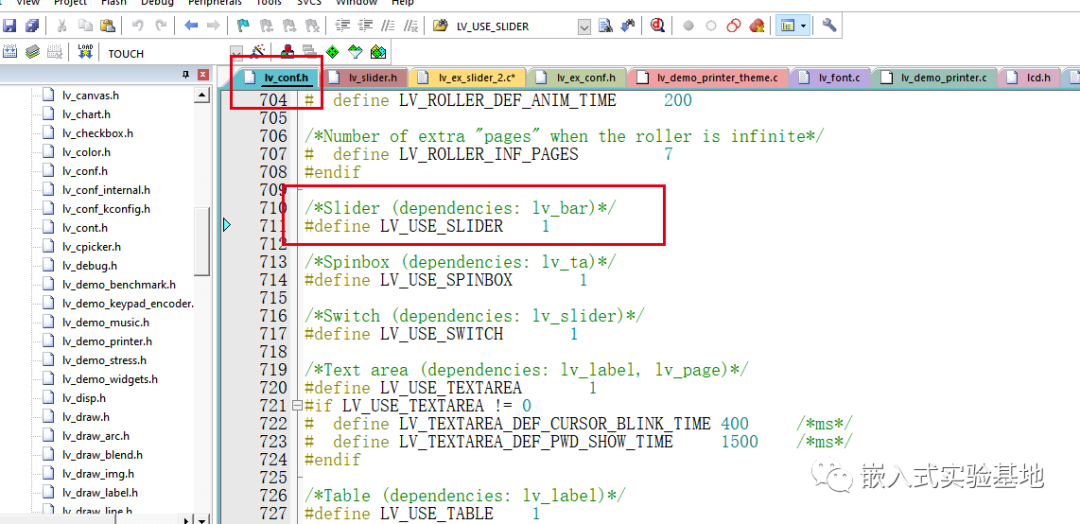Open Find in Files folder icon

pyautogui.click(x=439, y=26)
